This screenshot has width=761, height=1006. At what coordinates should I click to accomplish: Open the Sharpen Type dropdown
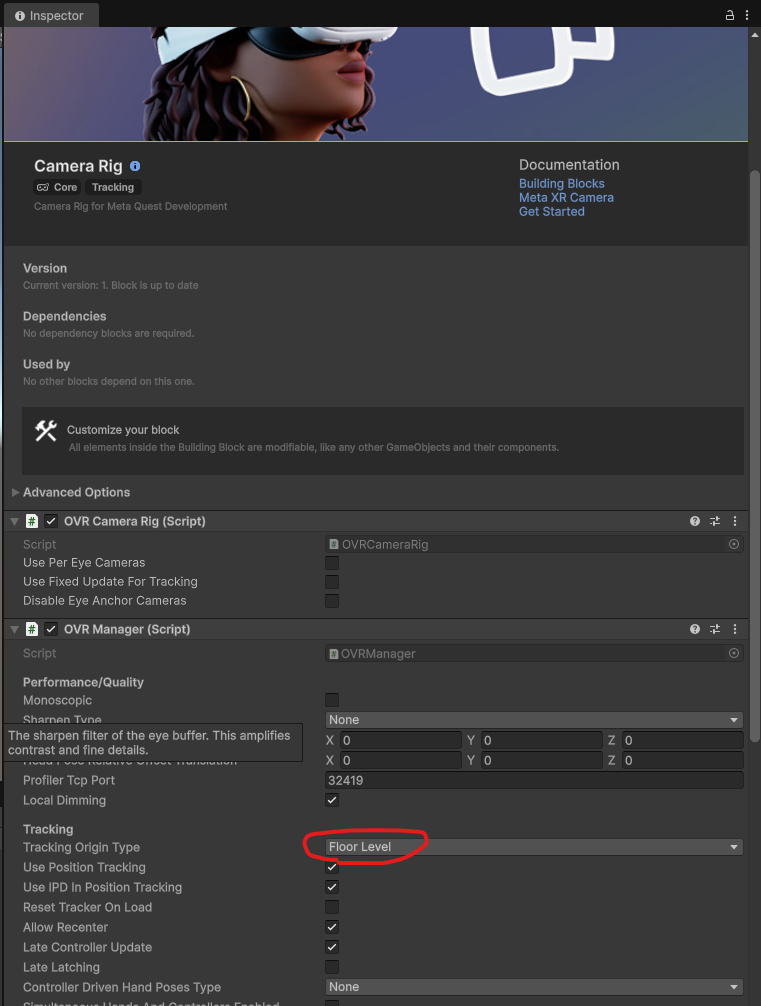[x=534, y=720]
